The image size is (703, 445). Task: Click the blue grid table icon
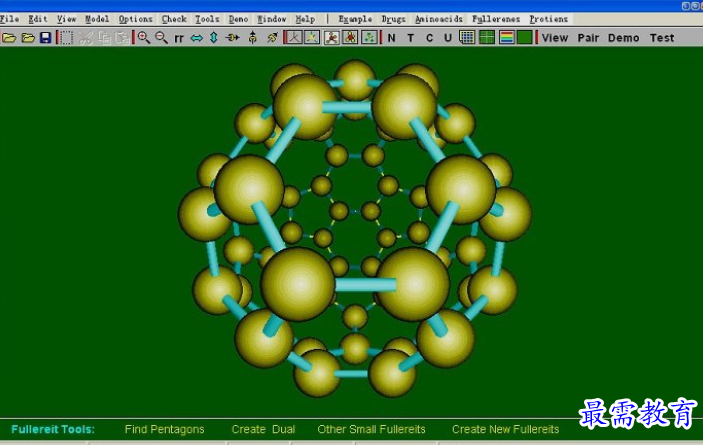467,38
